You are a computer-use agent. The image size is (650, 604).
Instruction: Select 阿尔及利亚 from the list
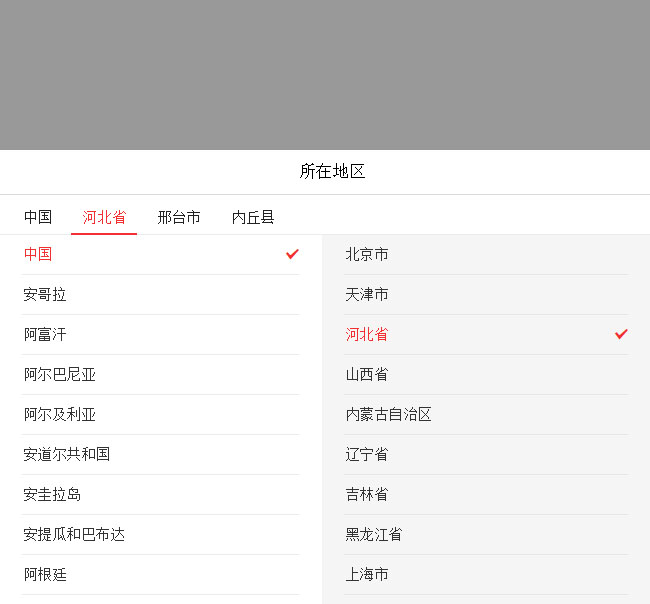click(60, 414)
